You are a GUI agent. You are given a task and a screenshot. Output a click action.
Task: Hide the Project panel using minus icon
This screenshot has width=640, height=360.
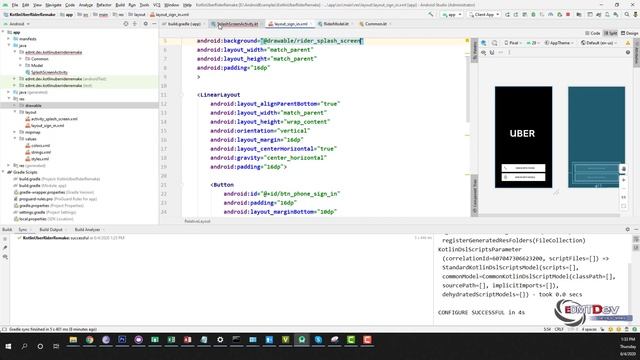[x=154, y=24]
